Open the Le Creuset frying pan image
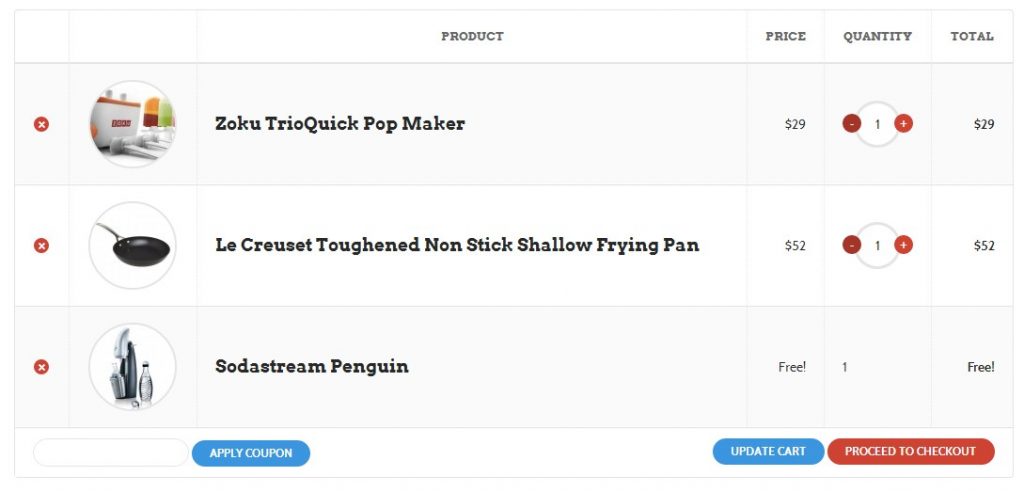 [x=132, y=245]
